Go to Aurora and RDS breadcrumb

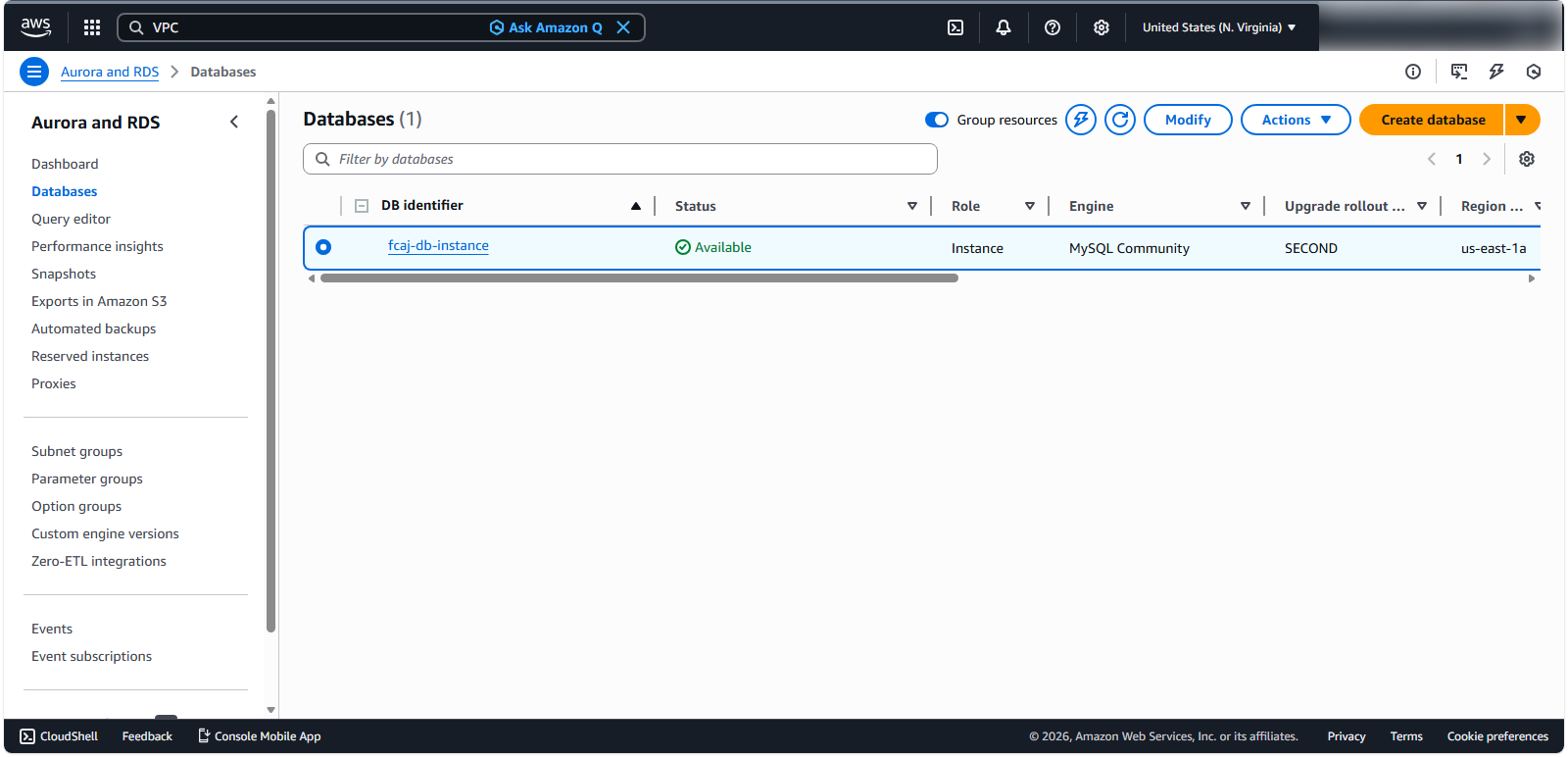(x=110, y=72)
